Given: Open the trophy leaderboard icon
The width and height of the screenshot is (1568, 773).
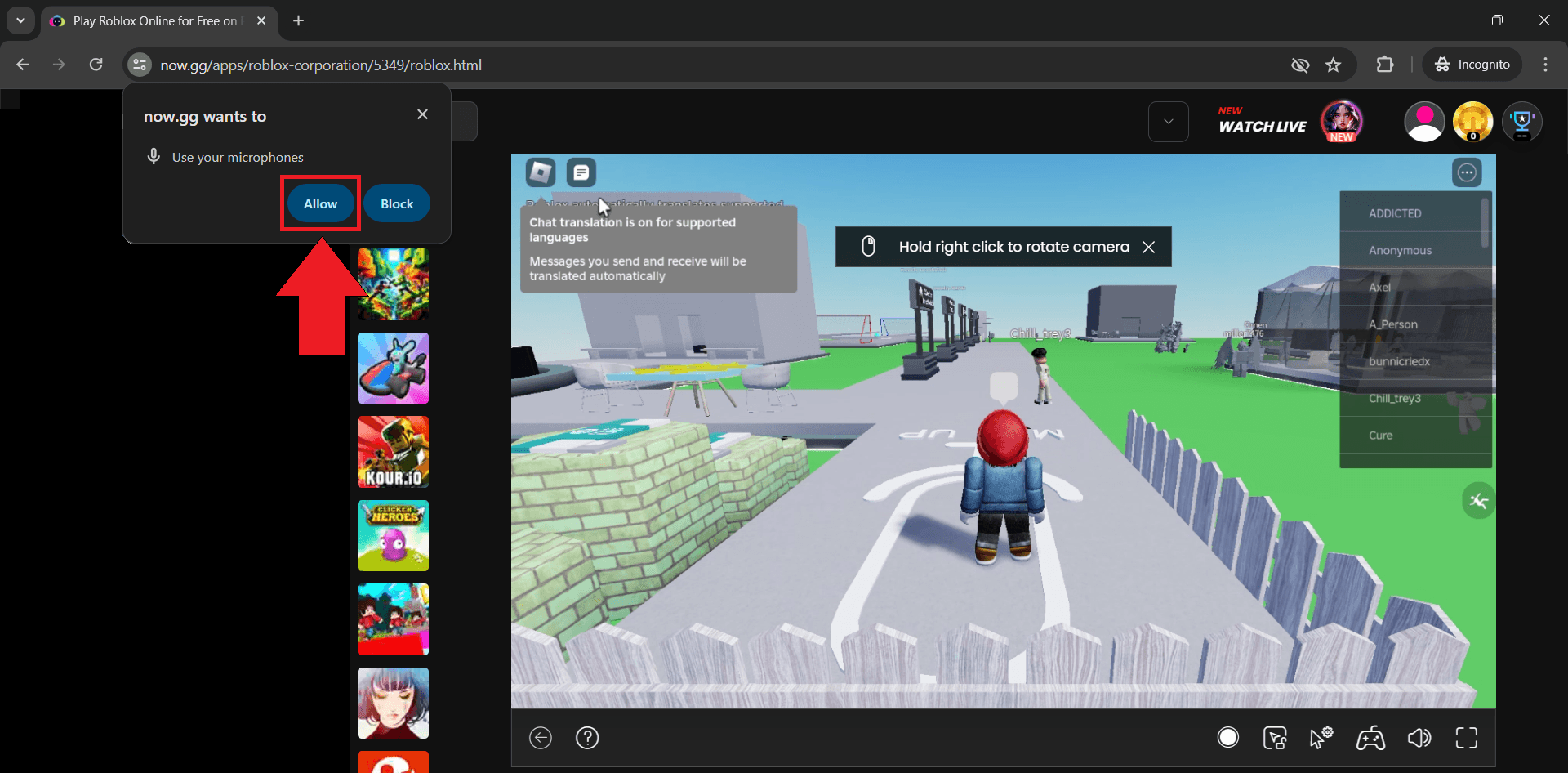Looking at the screenshot, I should 1521,122.
